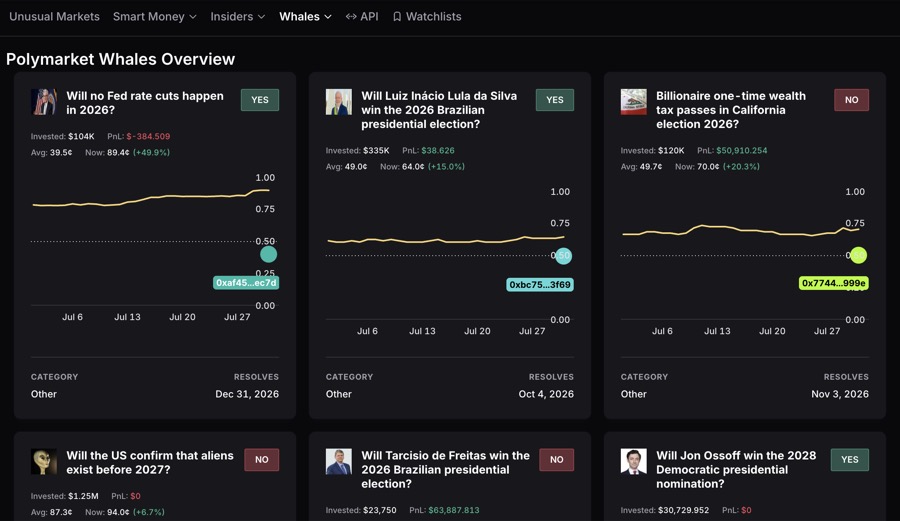Screen dimensions: 900x521
Task: Open the US aliens confirmation market title
Action: click(150, 462)
